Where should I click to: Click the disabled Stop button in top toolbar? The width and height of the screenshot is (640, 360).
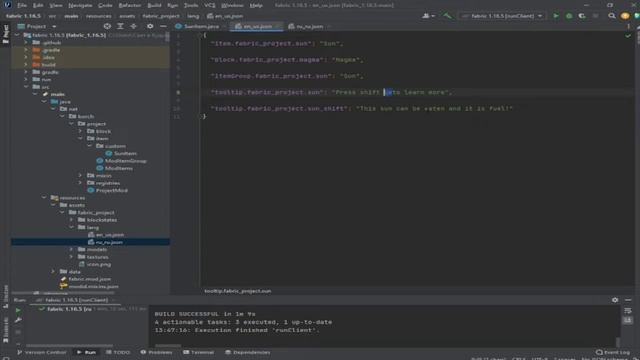[x=596, y=16]
